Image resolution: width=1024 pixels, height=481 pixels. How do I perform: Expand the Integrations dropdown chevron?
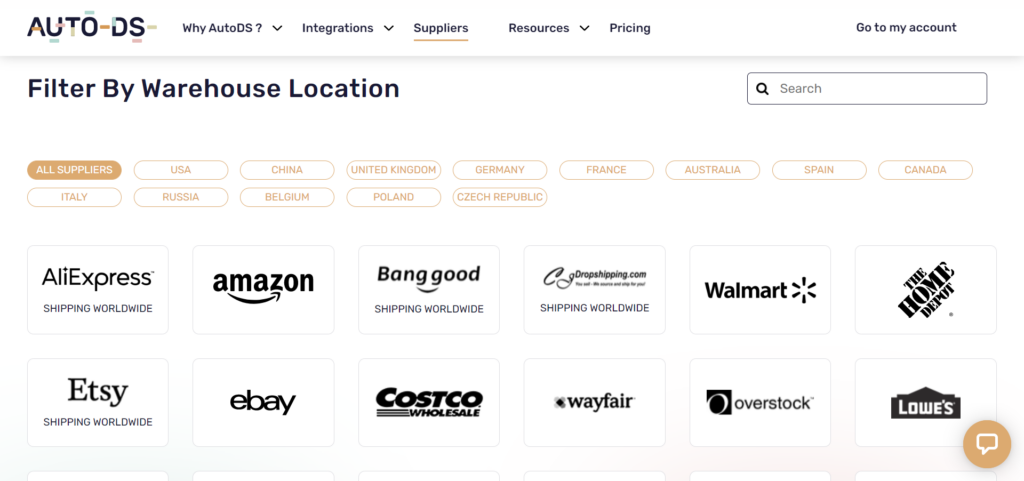389,28
